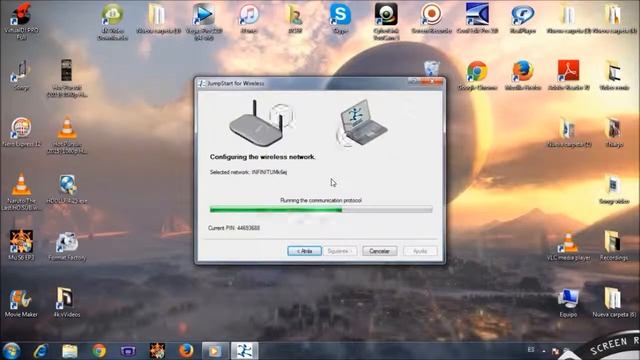Viewport: 640px width, 360px height.
Task: Click the Atrás back button
Action: (x=304, y=251)
